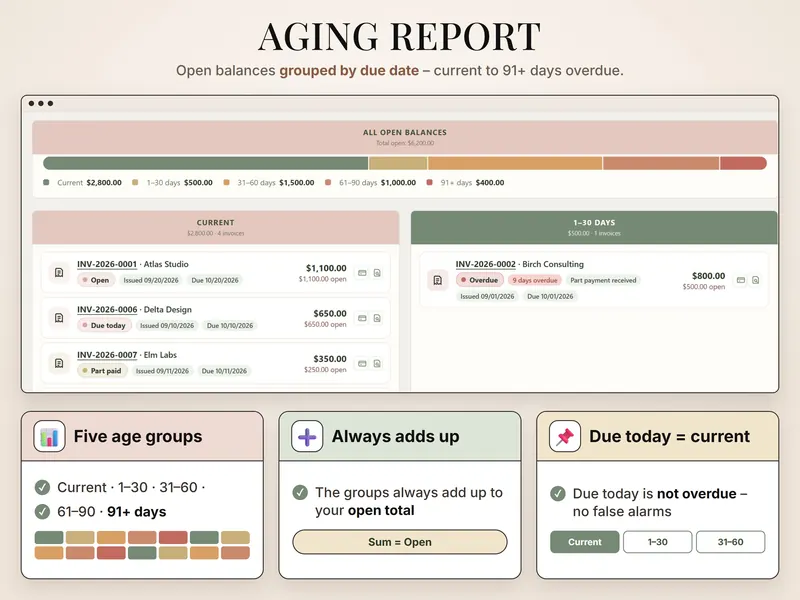Click the green Current segment of balance bar
The width and height of the screenshot is (800, 600).
(206, 163)
